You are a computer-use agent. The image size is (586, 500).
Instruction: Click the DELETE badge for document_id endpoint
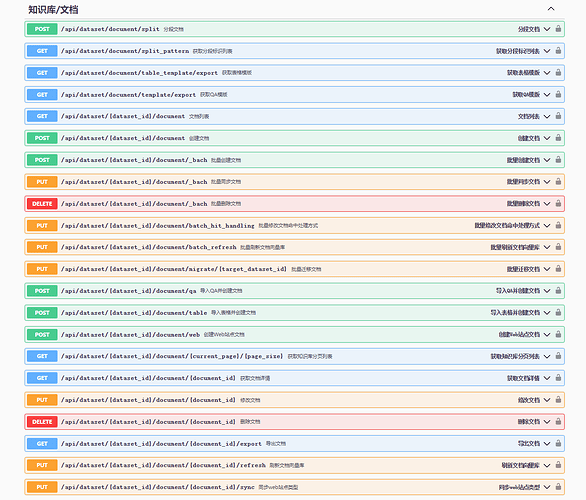pyautogui.click(x=42, y=422)
